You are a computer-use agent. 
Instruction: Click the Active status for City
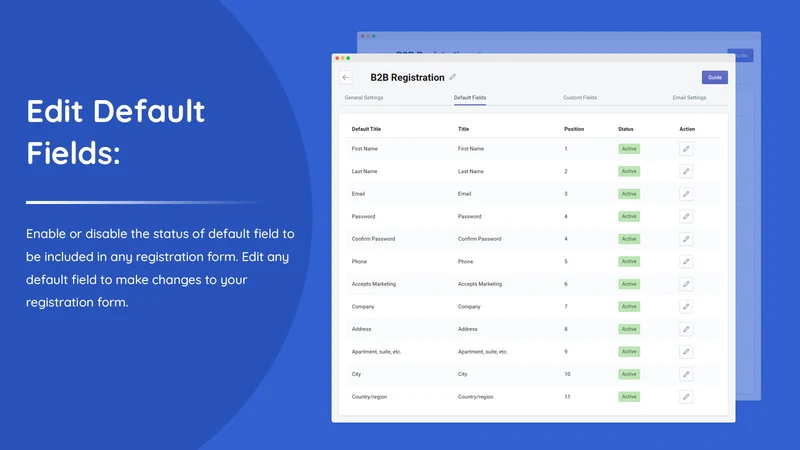click(629, 374)
